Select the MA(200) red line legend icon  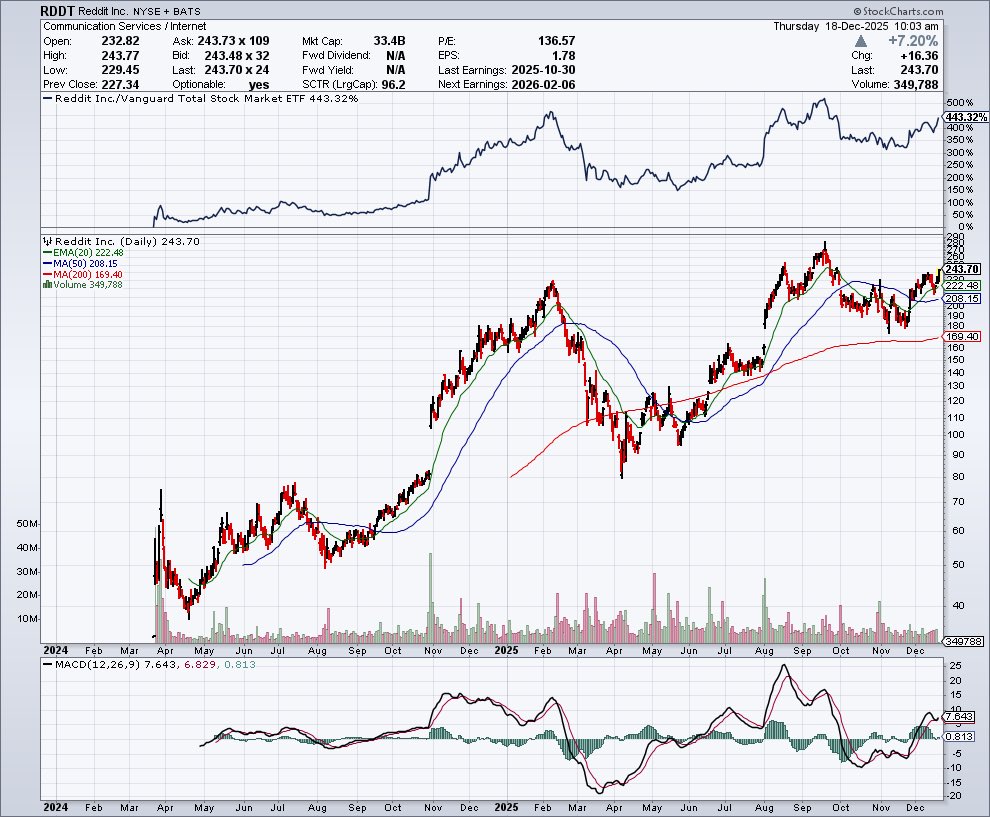47,271
